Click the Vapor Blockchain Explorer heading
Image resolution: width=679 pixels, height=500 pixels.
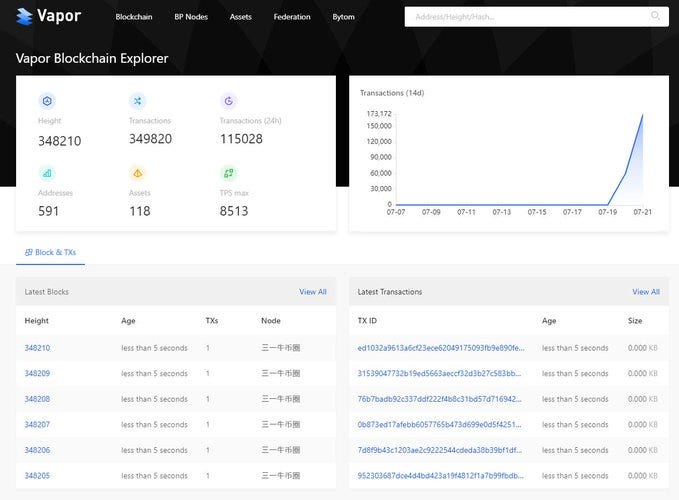click(x=92, y=58)
